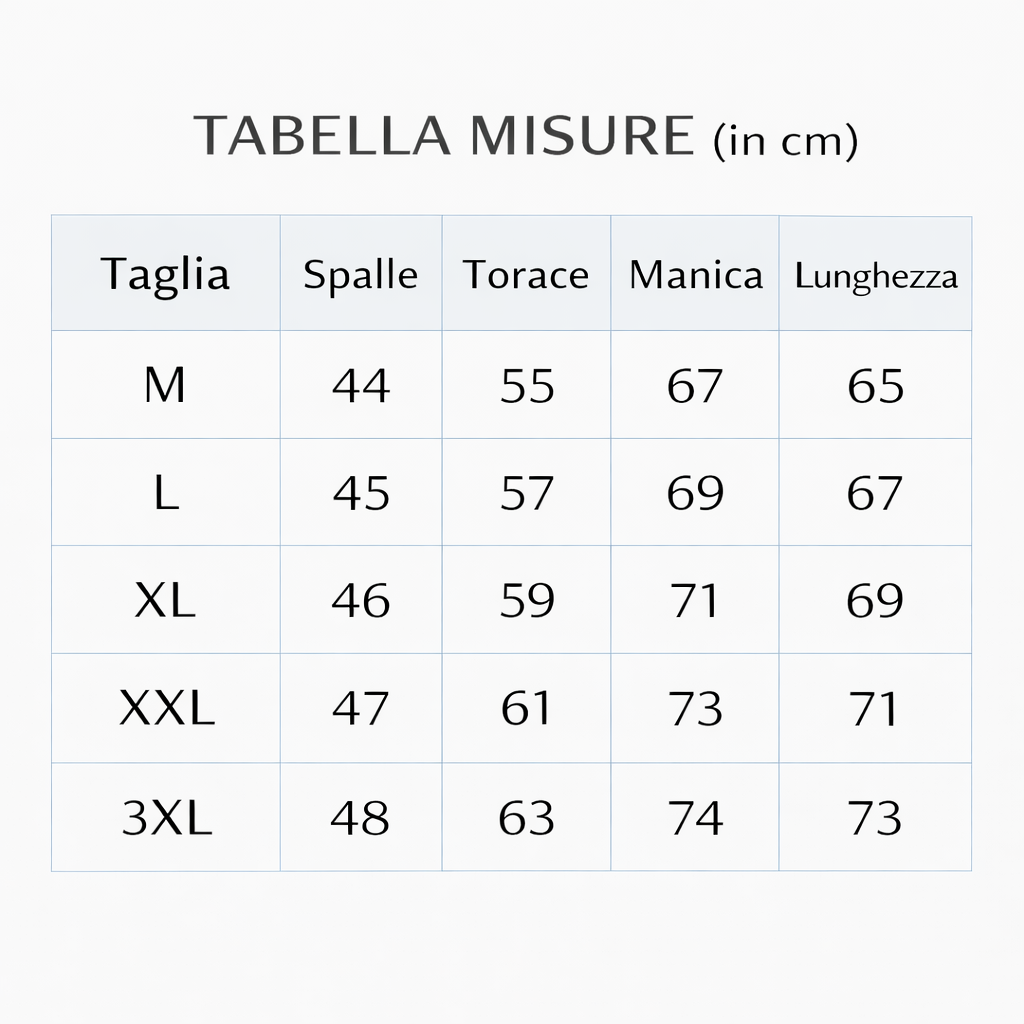The image size is (1024, 1024).
Task: Click Torace value 59 for size XL
Action: [526, 601]
